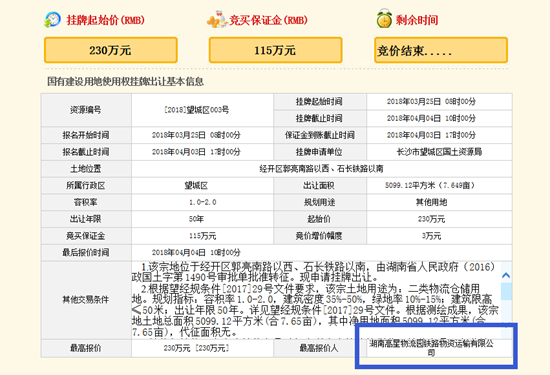Click the 竞价增价幅度 label
Viewport: 550px width, 375px height.
[319, 236]
